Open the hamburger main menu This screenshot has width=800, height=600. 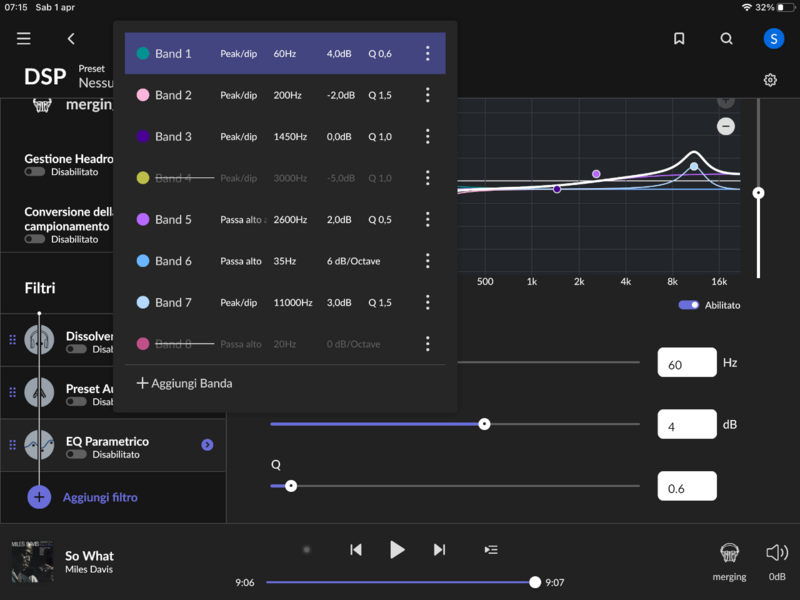(x=24, y=39)
